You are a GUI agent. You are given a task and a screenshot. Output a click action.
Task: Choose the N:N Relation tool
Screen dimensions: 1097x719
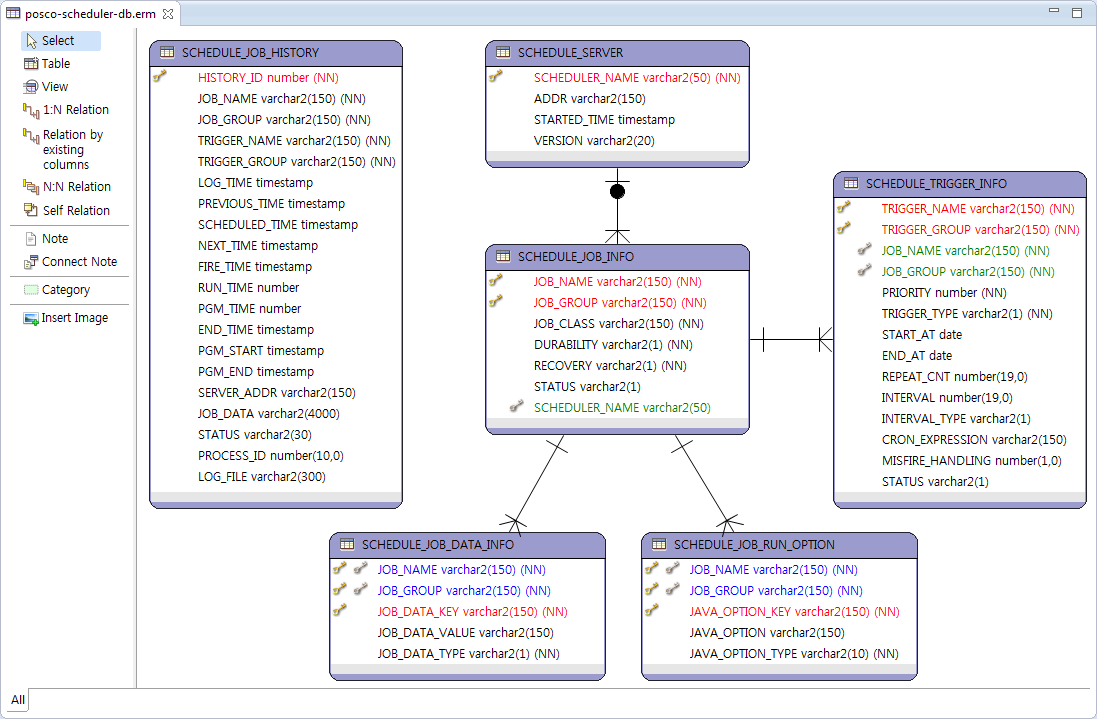coord(76,187)
